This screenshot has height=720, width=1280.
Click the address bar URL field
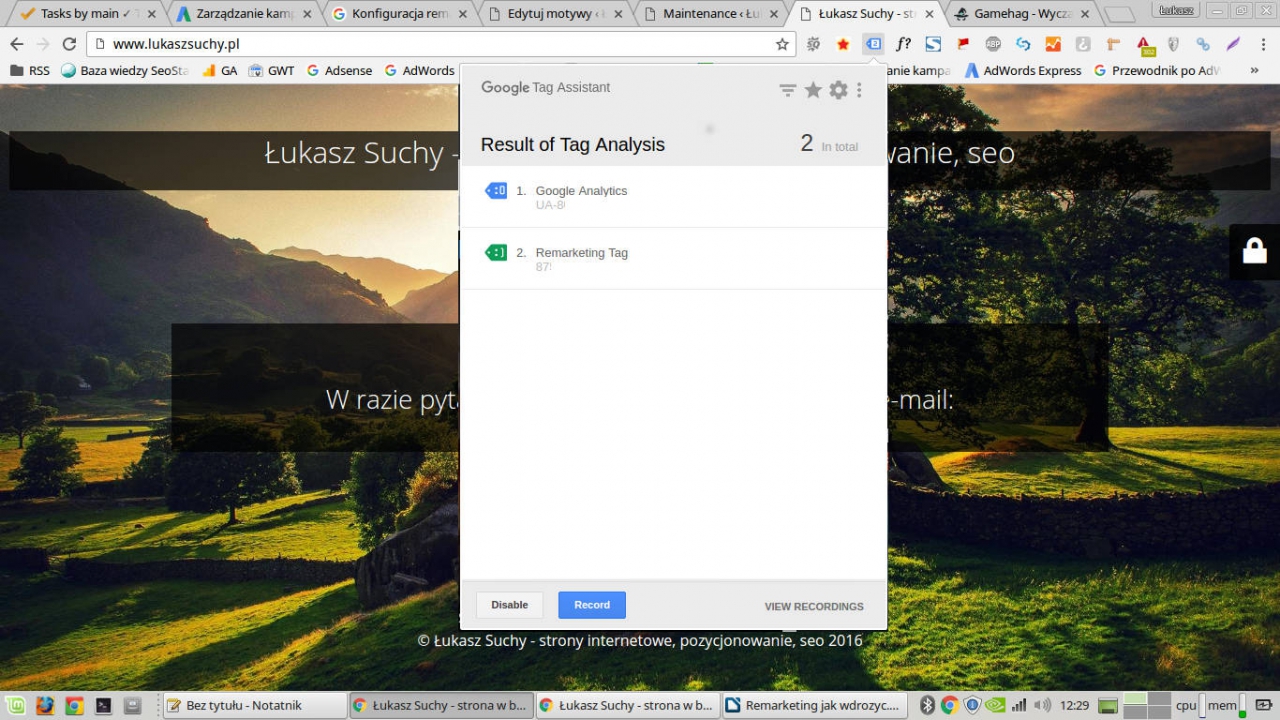[440, 44]
